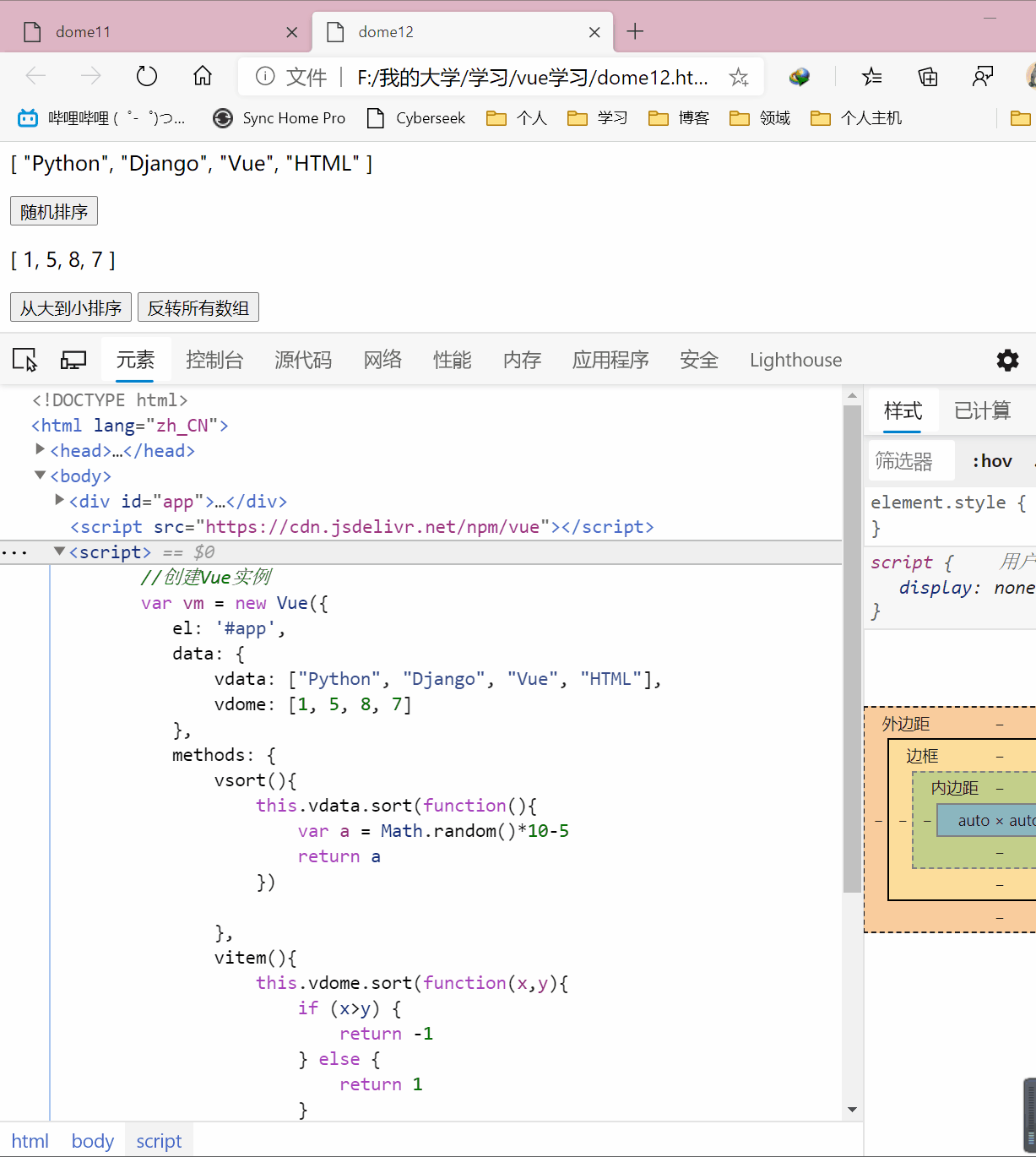
Task: Open Sync Home Pro bookmark
Action: point(279,118)
